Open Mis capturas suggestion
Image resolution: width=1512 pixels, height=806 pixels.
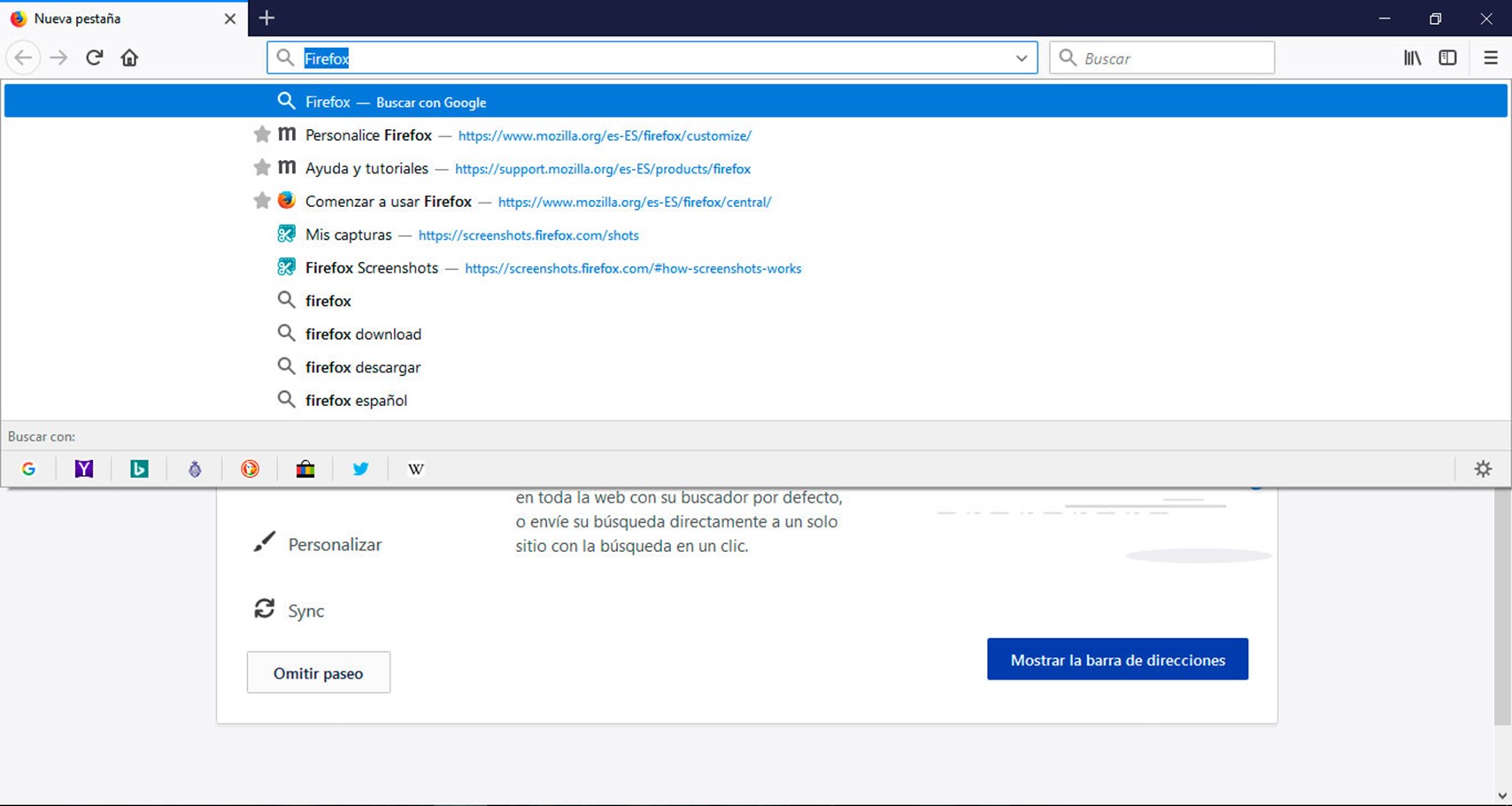(x=756, y=234)
